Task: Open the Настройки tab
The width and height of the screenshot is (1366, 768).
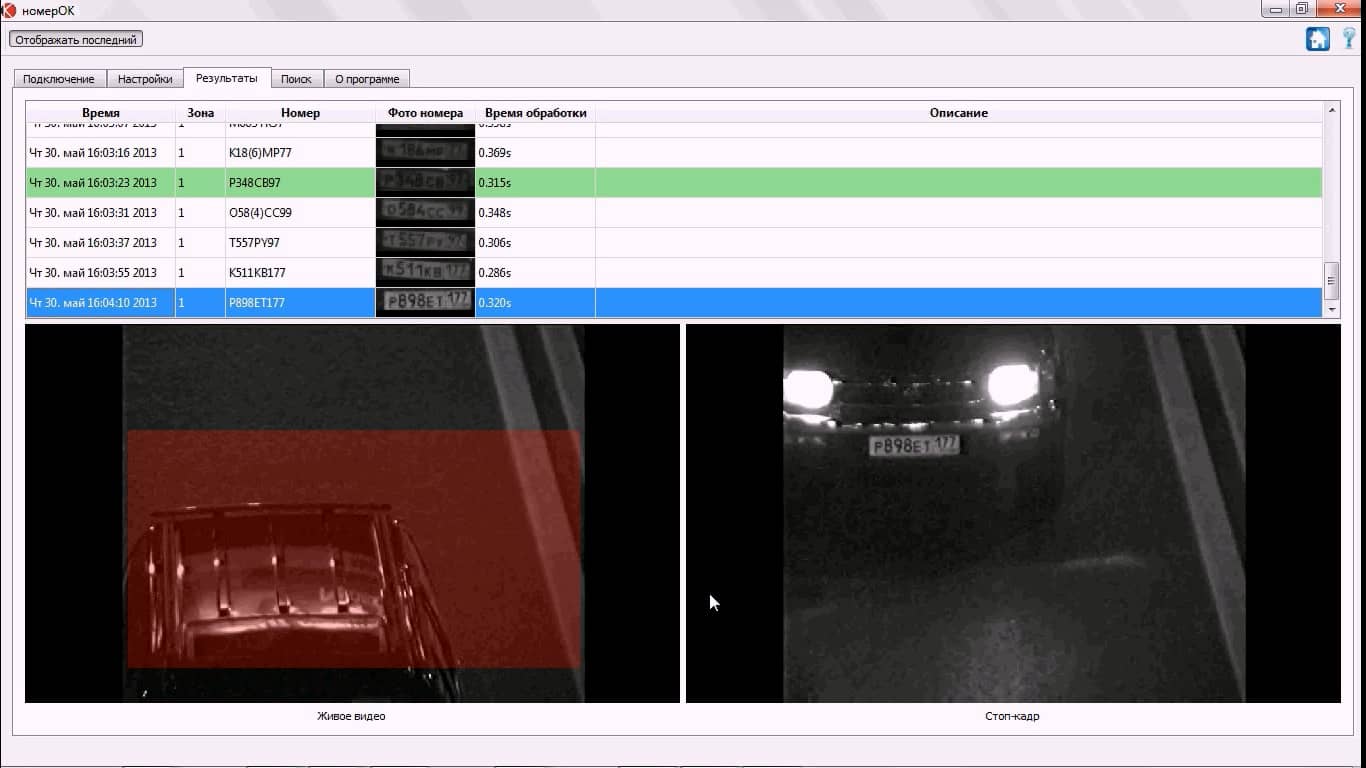Action: (145, 79)
